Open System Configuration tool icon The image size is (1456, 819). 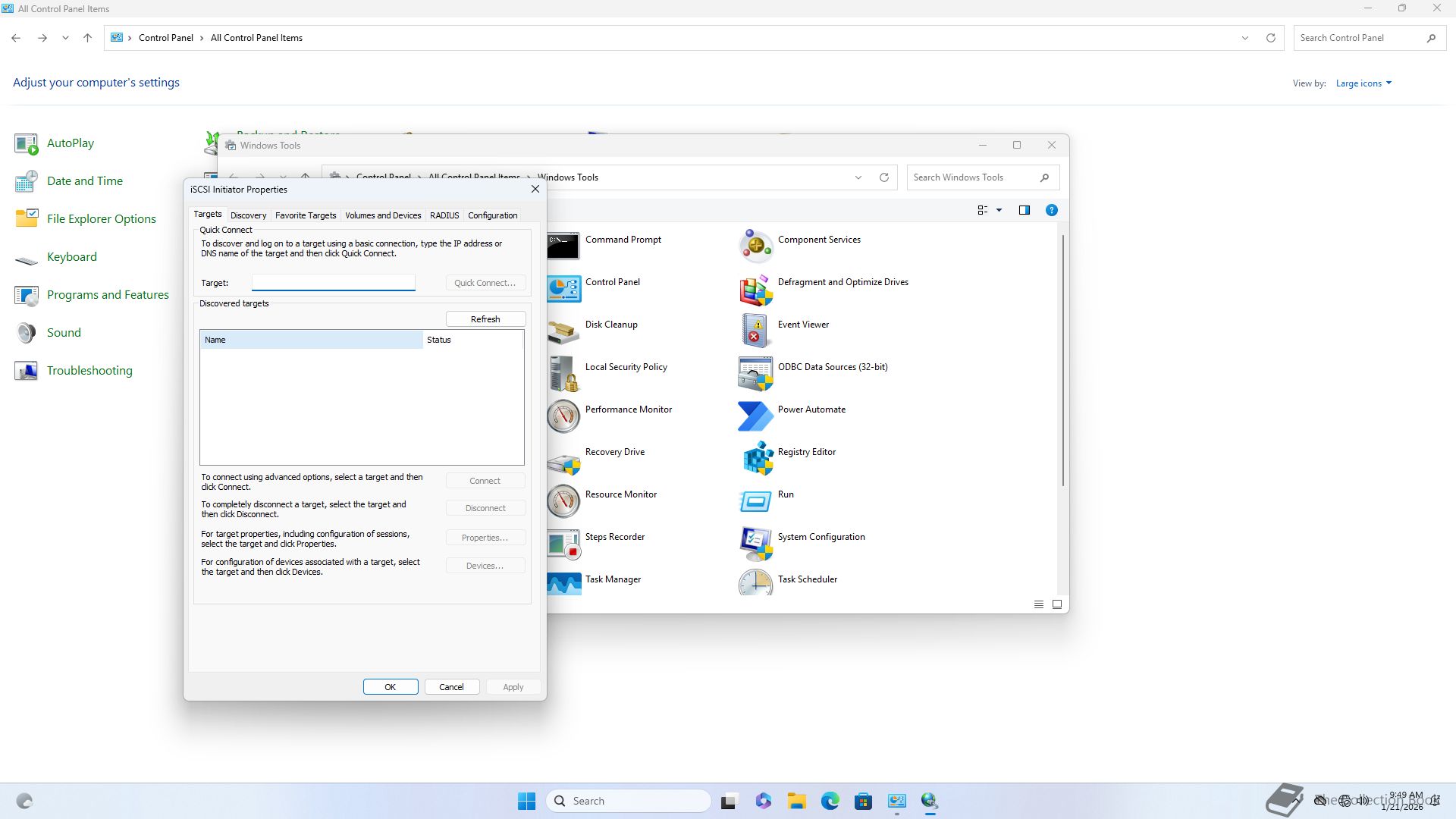[755, 543]
